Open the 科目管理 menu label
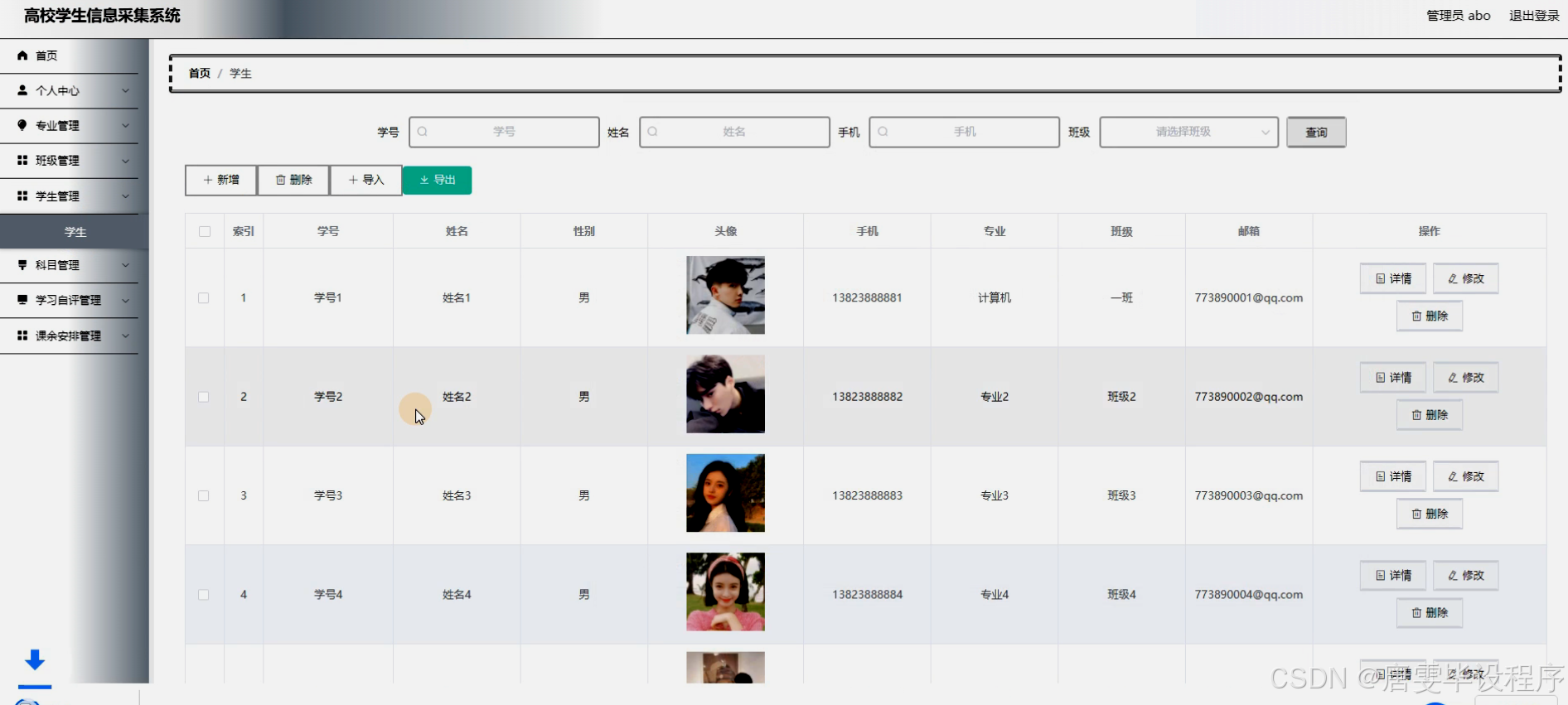 click(57, 265)
